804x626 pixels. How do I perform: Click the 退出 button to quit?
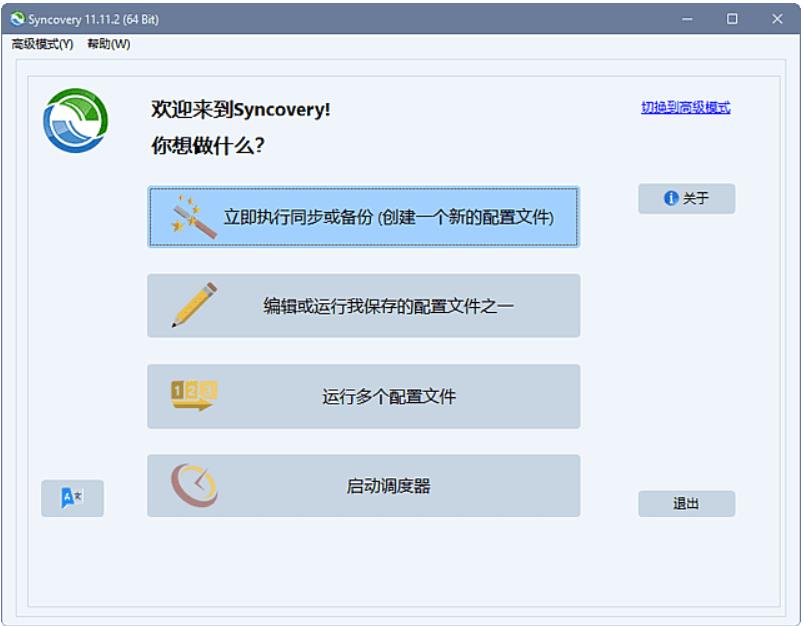[687, 503]
